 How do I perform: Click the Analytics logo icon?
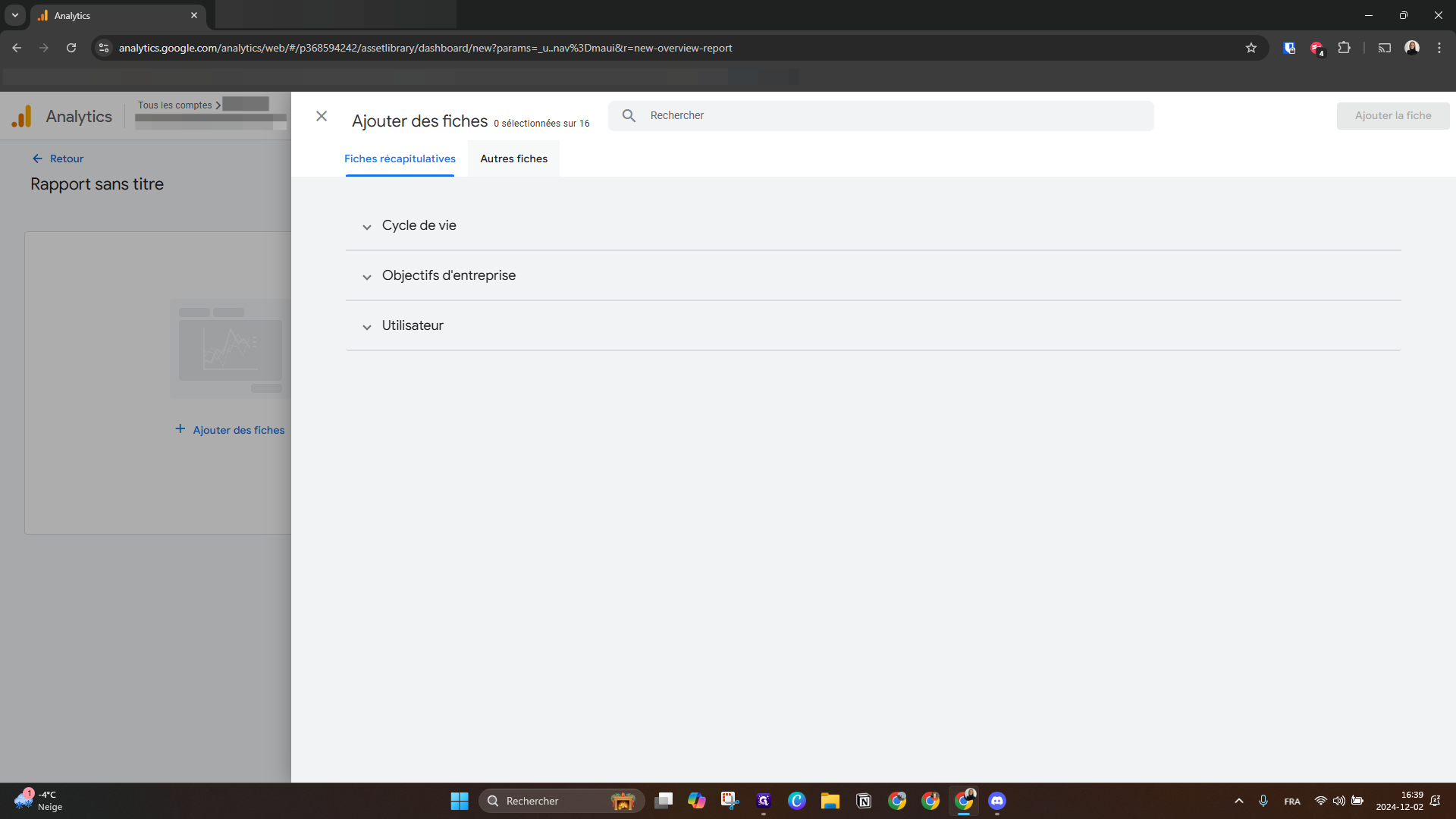21,116
